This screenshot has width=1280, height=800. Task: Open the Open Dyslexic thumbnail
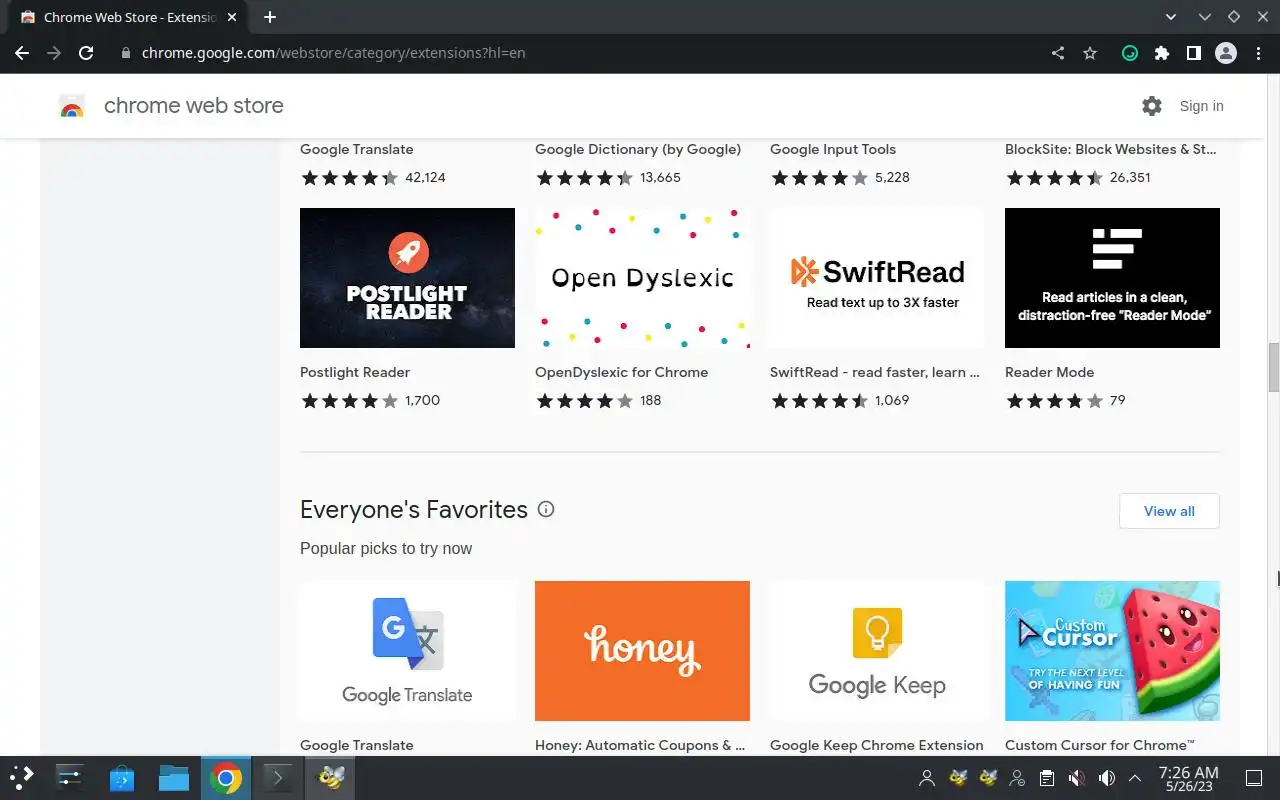pyautogui.click(x=642, y=278)
